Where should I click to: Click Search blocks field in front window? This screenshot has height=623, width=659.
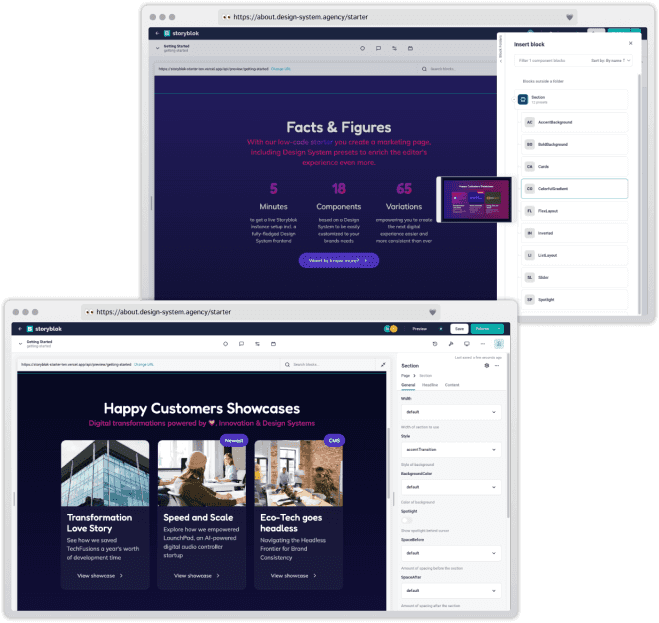[x=328, y=364]
